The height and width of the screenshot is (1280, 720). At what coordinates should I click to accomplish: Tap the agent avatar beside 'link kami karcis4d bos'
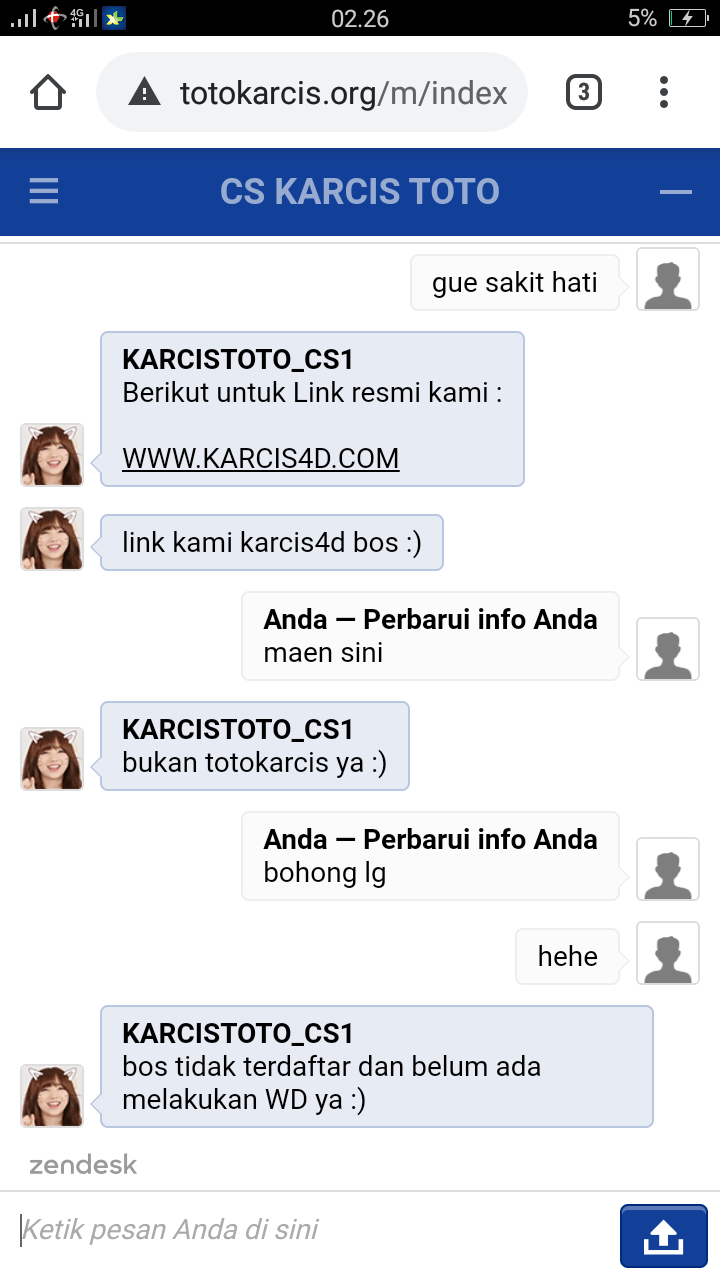point(52,539)
